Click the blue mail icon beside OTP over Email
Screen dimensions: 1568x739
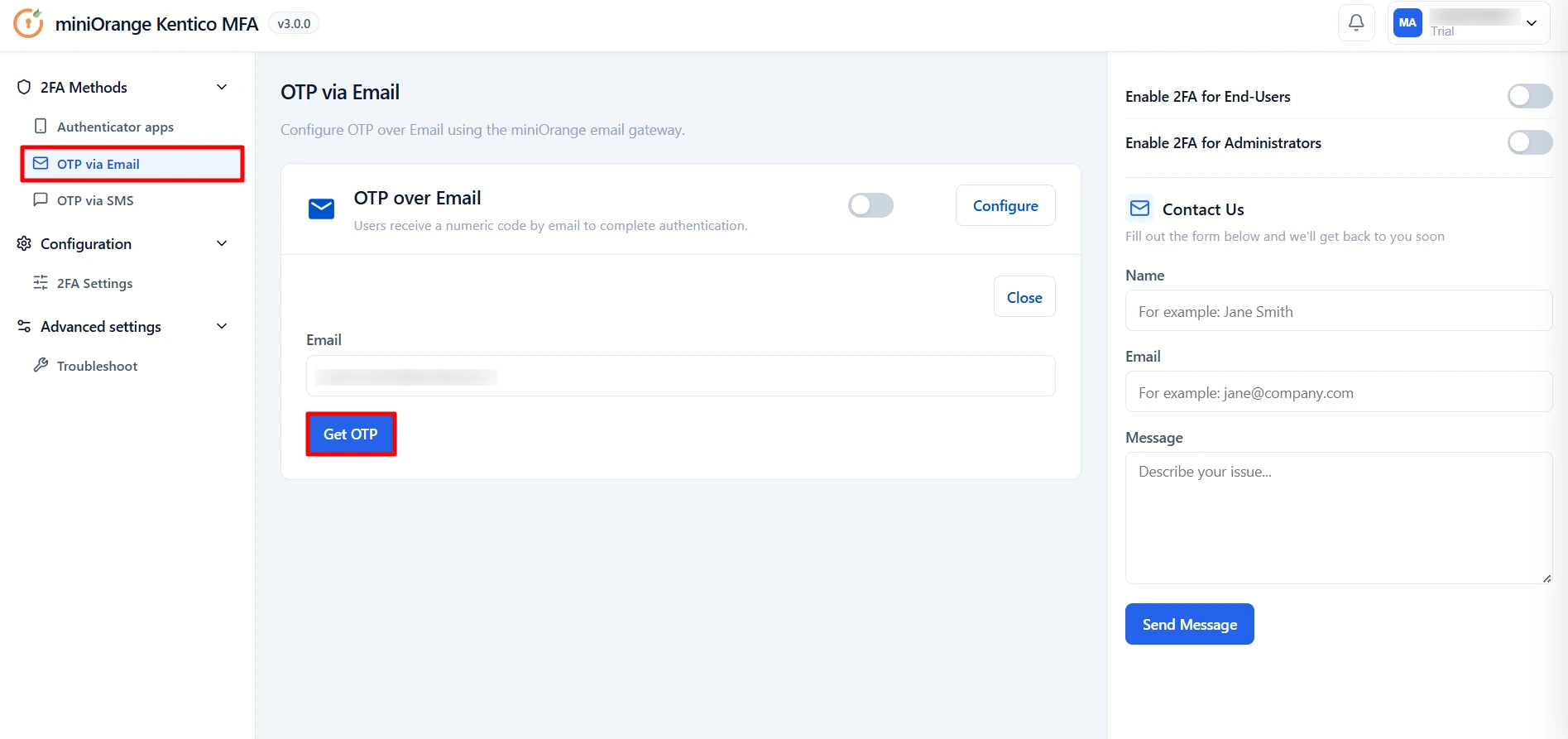pos(321,209)
